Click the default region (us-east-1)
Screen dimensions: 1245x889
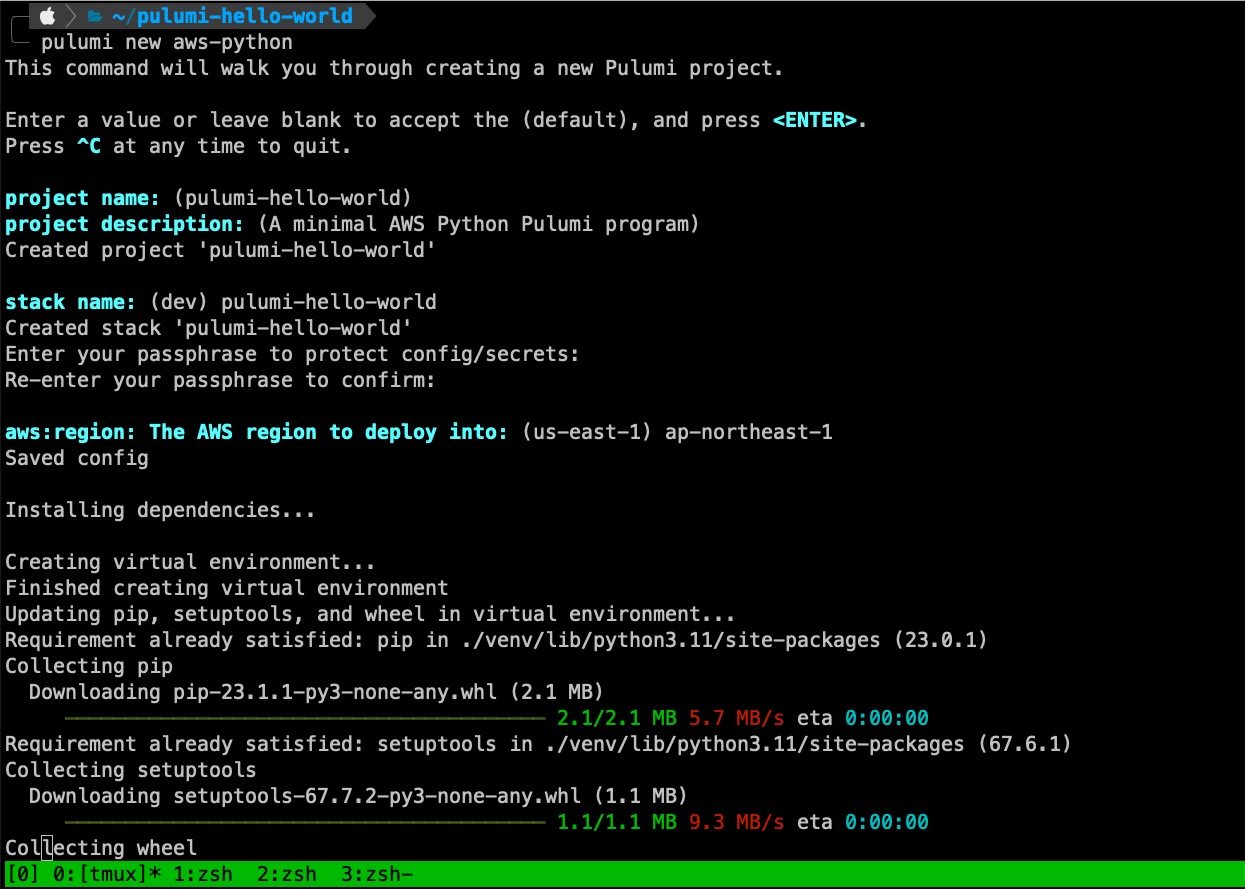pyautogui.click(x=588, y=432)
